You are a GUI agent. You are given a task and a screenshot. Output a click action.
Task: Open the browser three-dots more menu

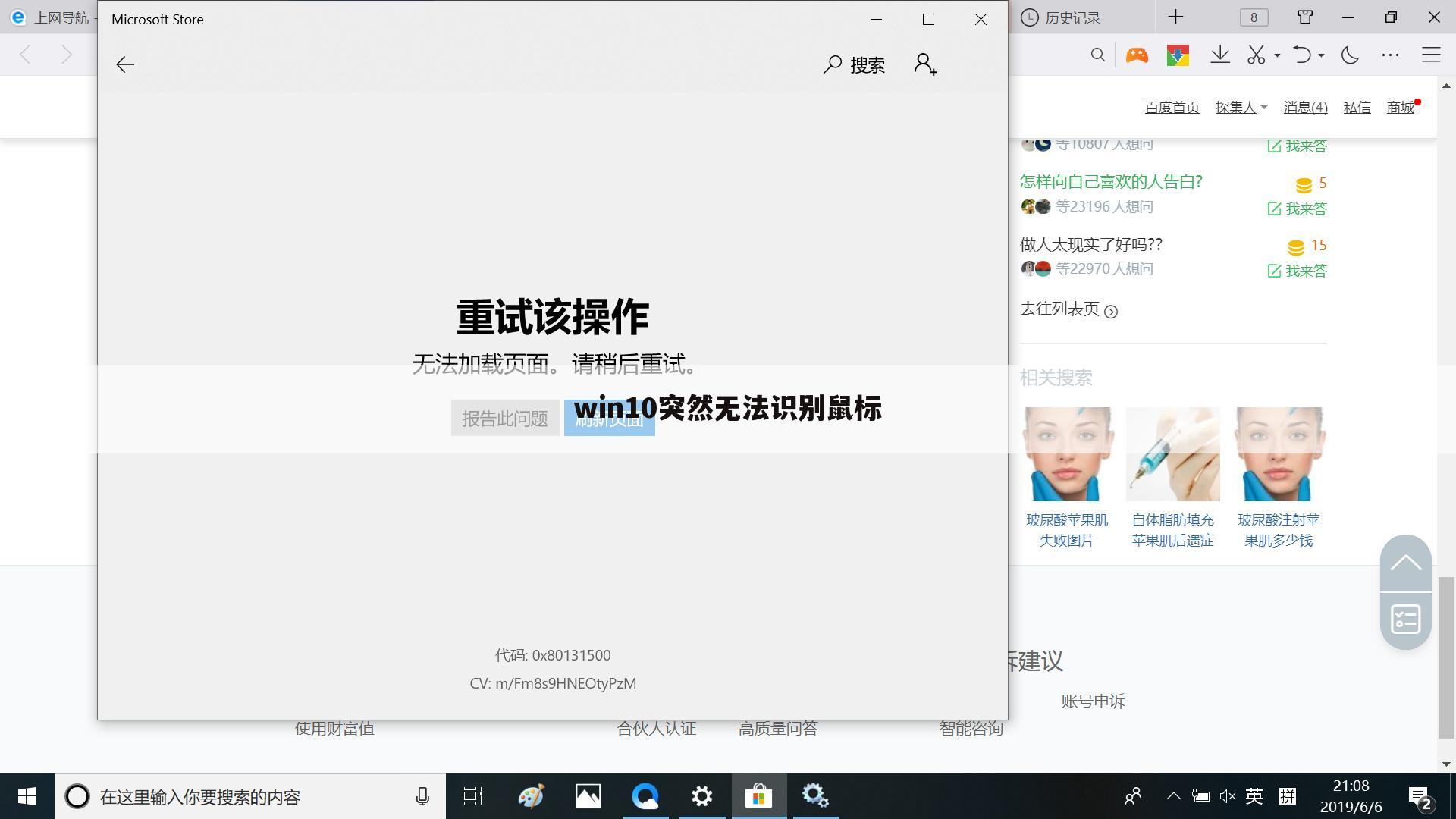pyautogui.click(x=1390, y=55)
